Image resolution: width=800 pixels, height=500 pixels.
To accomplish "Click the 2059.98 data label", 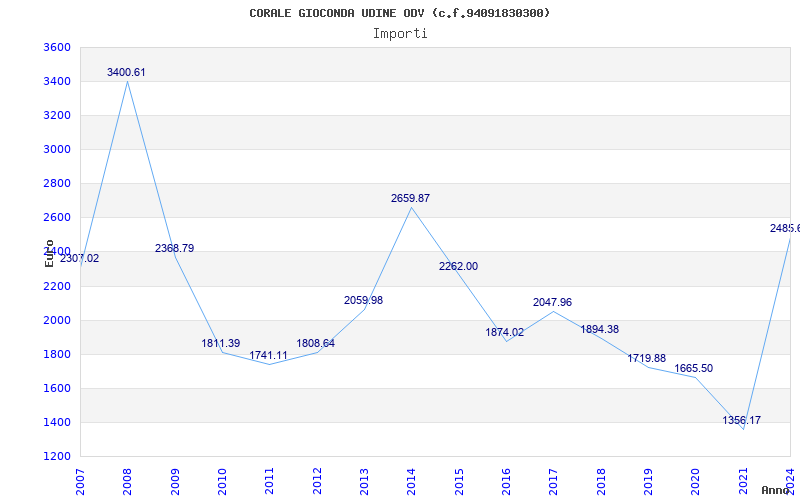I will point(363,301).
